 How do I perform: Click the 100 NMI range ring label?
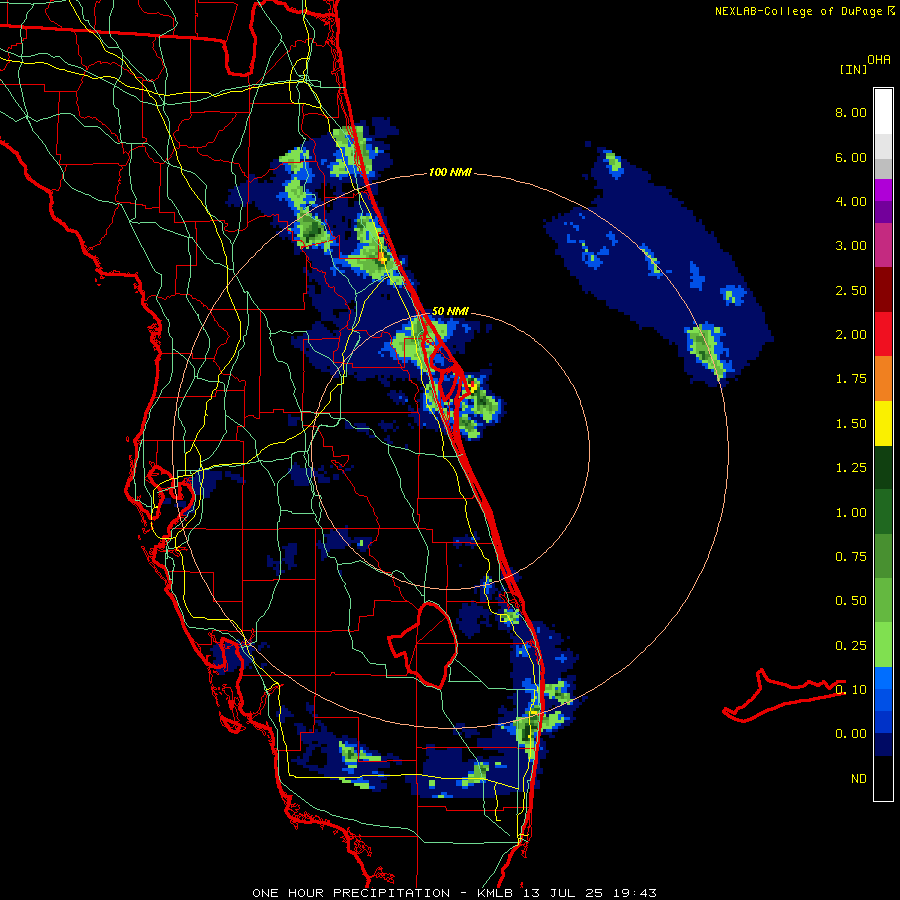point(450,172)
